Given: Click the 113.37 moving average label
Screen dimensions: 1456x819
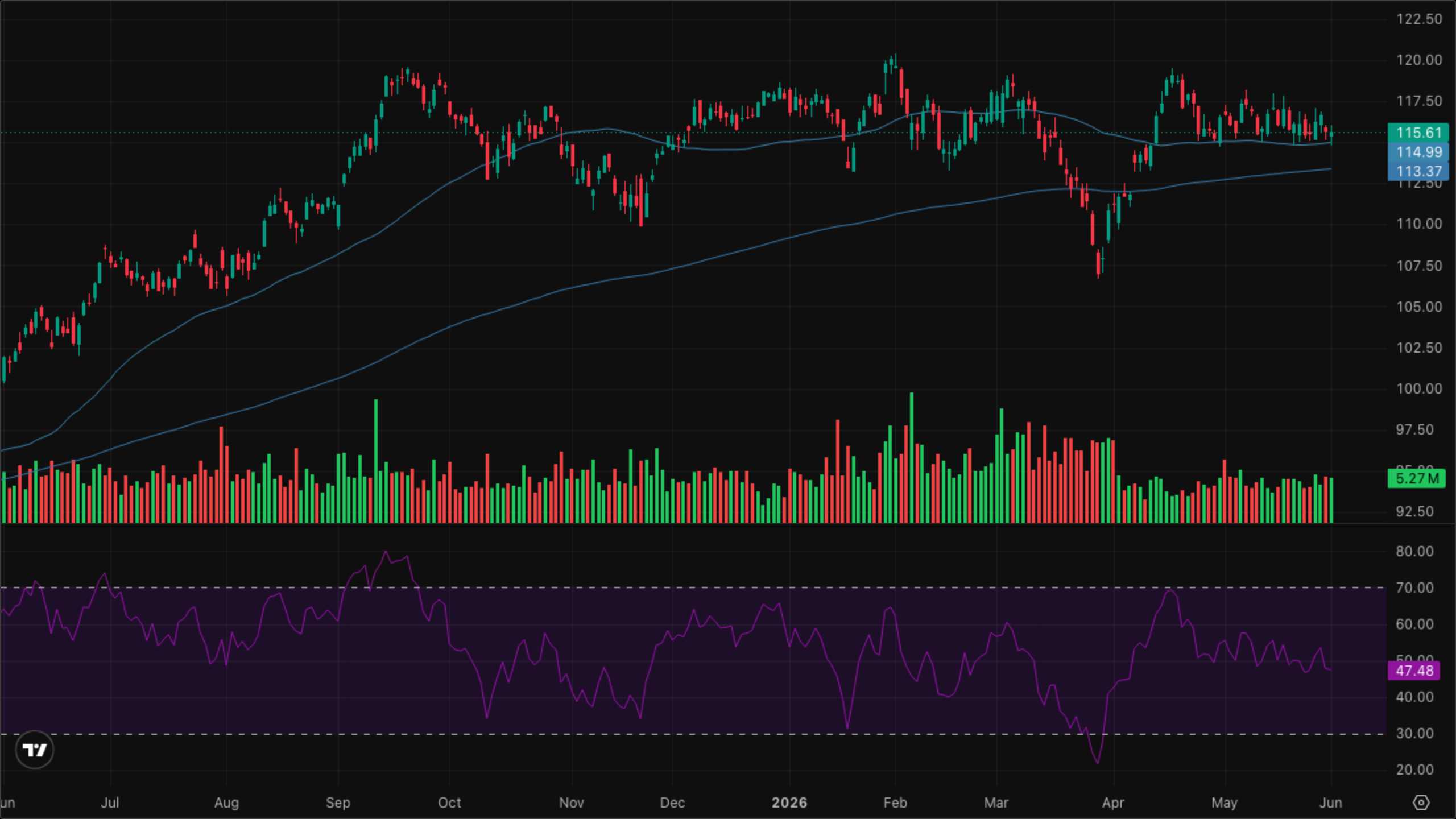Looking at the screenshot, I should tap(1418, 171).
